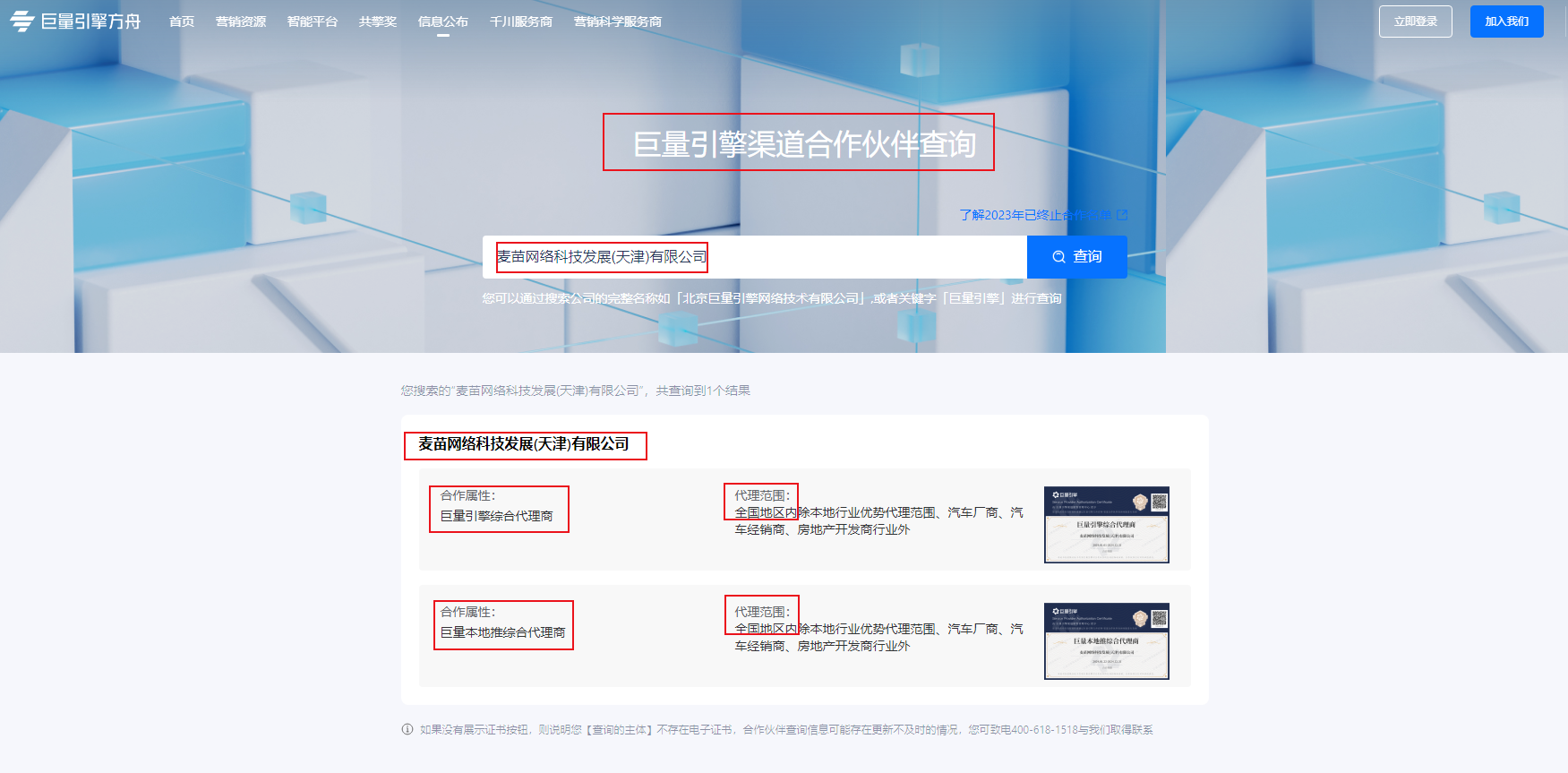Click the blue 查询 search button
The height and width of the screenshot is (773, 1568).
(x=1077, y=257)
